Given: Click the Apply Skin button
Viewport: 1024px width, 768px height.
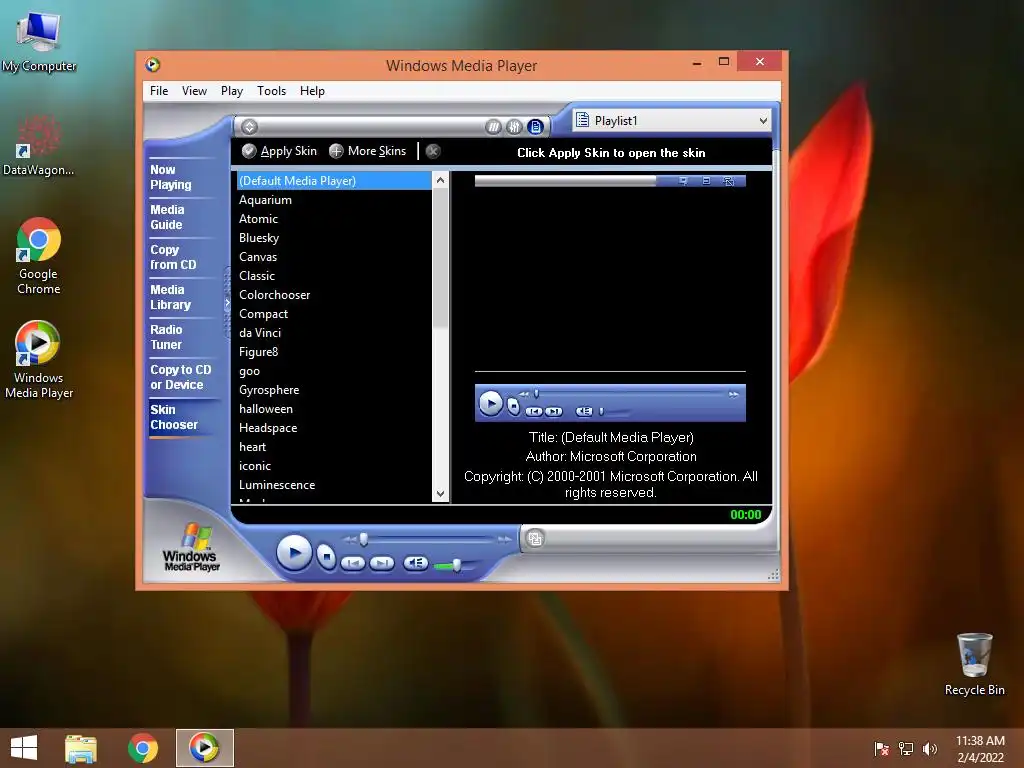Looking at the screenshot, I should tap(279, 151).
